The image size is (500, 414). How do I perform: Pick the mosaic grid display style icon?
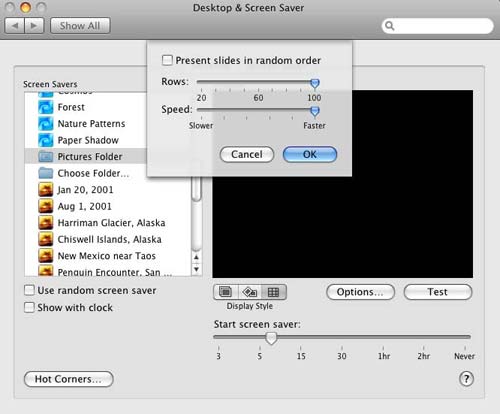[x=274, y=292]
